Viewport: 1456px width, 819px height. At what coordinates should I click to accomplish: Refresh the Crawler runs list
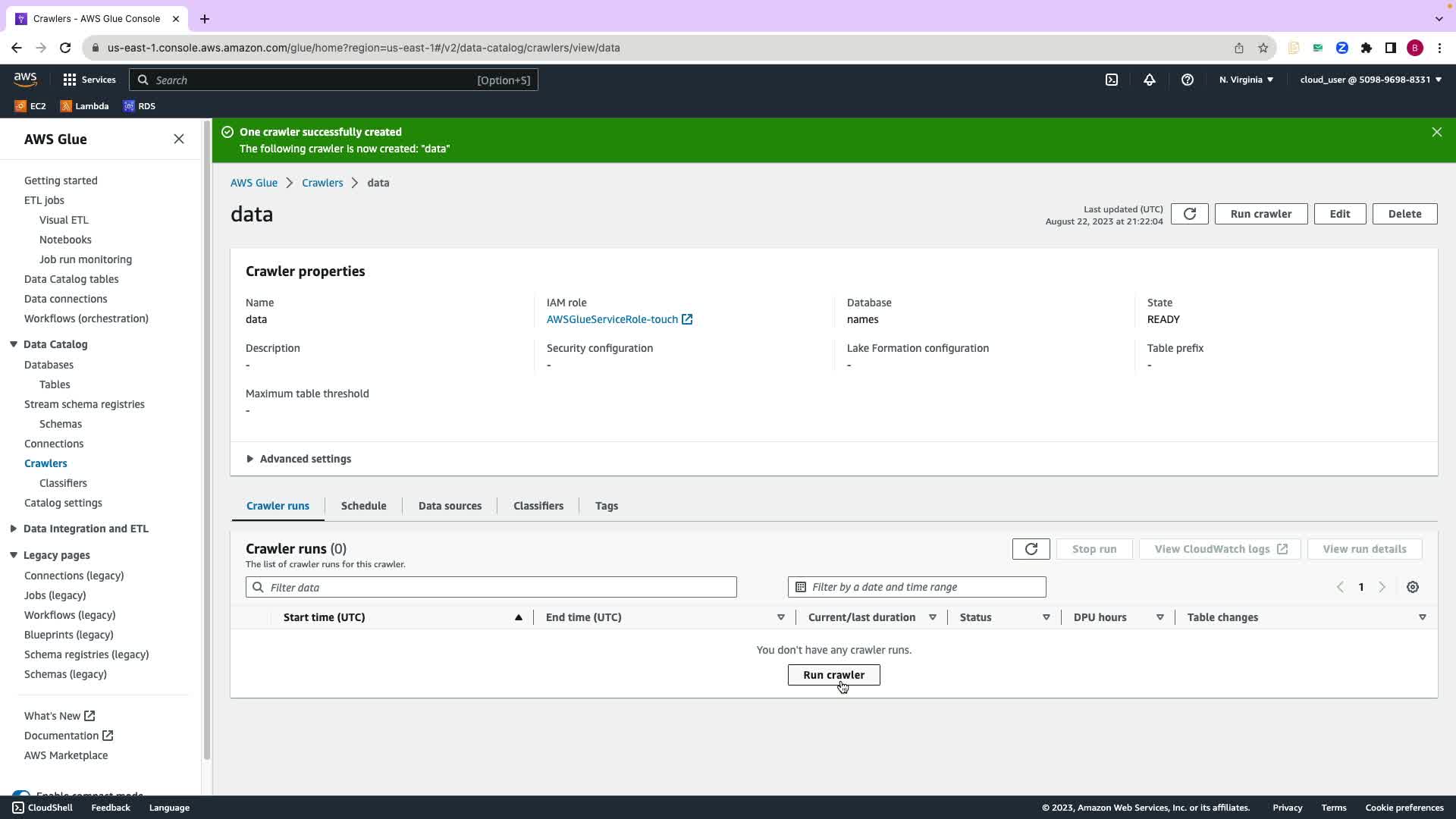point(1031,549)
